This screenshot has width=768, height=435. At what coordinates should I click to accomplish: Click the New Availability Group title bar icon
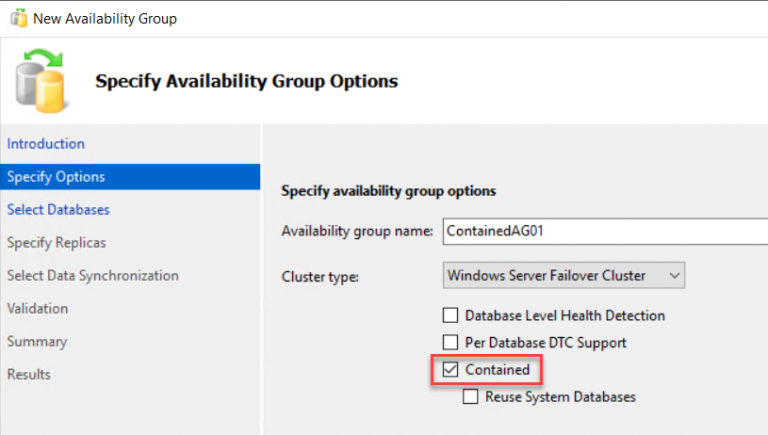click(x=17, y=18)
